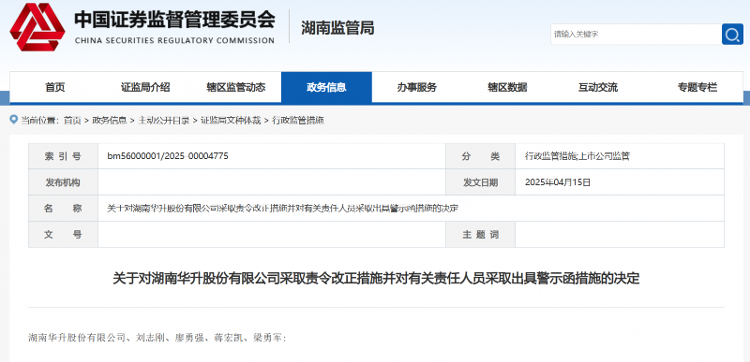Click the blue search magnifier button
Screen dimensions: 750x362
coord(732,34)
